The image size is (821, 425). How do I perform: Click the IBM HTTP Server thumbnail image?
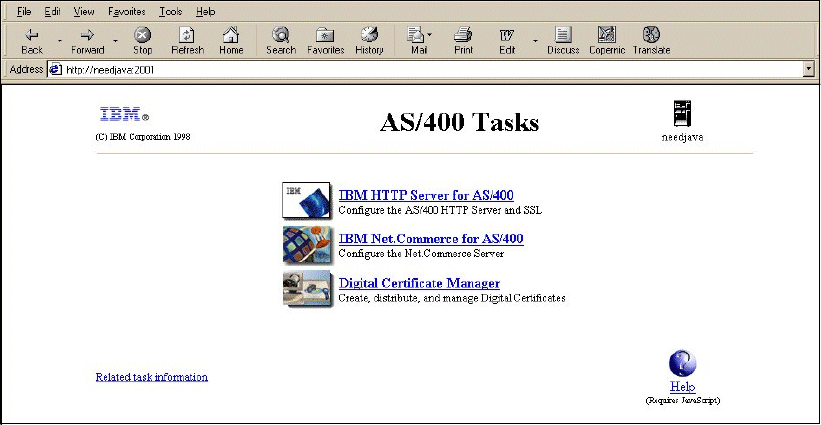click(x=307, y=200)
